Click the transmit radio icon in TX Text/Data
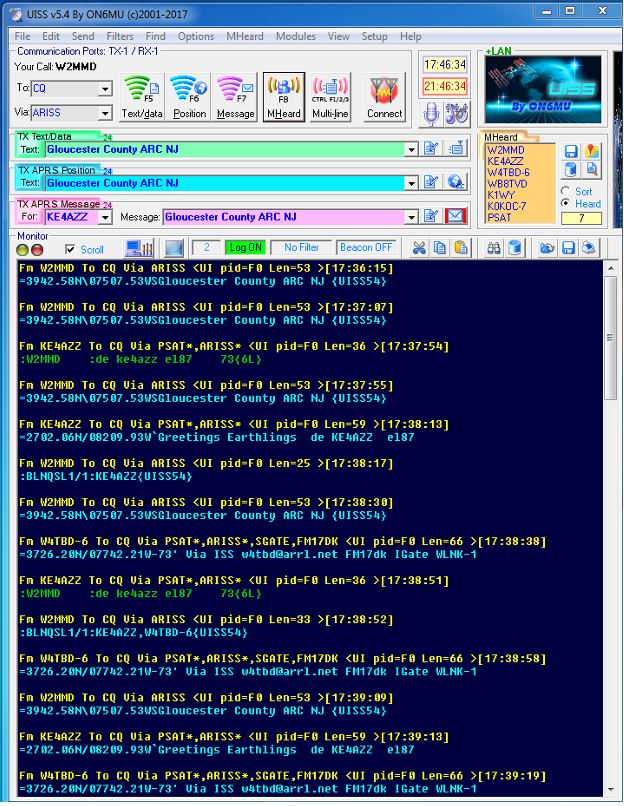The height and width of the screenshot is (806, 624). [x=456, y=149]
